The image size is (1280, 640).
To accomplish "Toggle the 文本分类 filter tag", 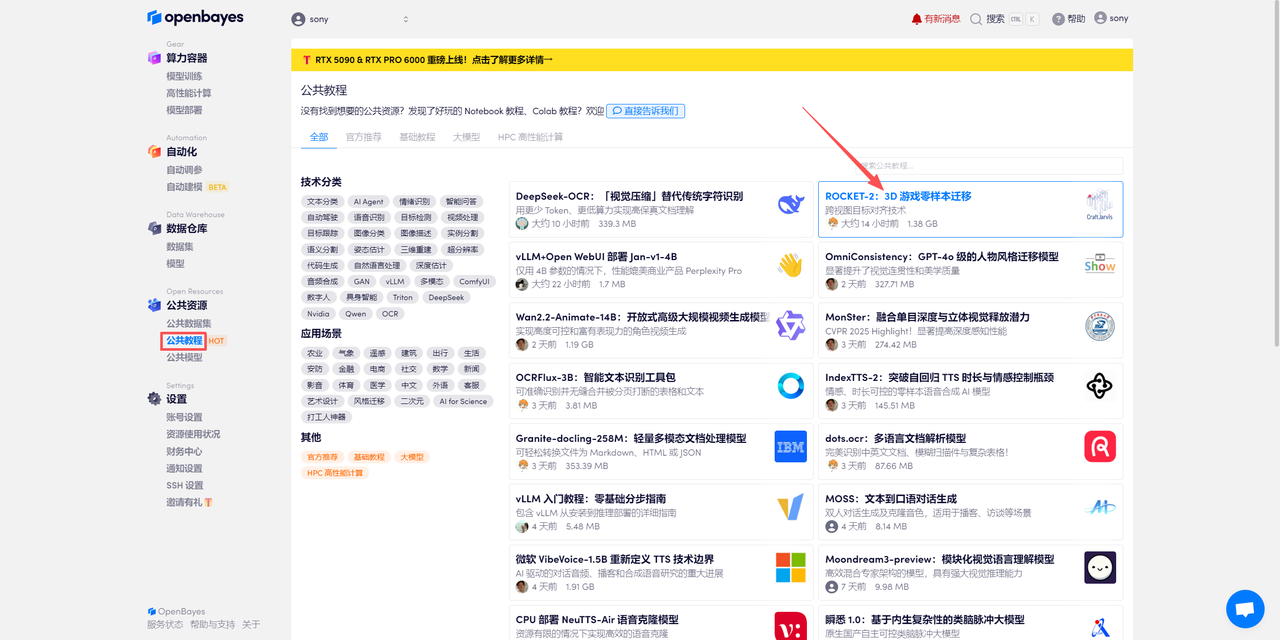I will click(x=323, y=202).
